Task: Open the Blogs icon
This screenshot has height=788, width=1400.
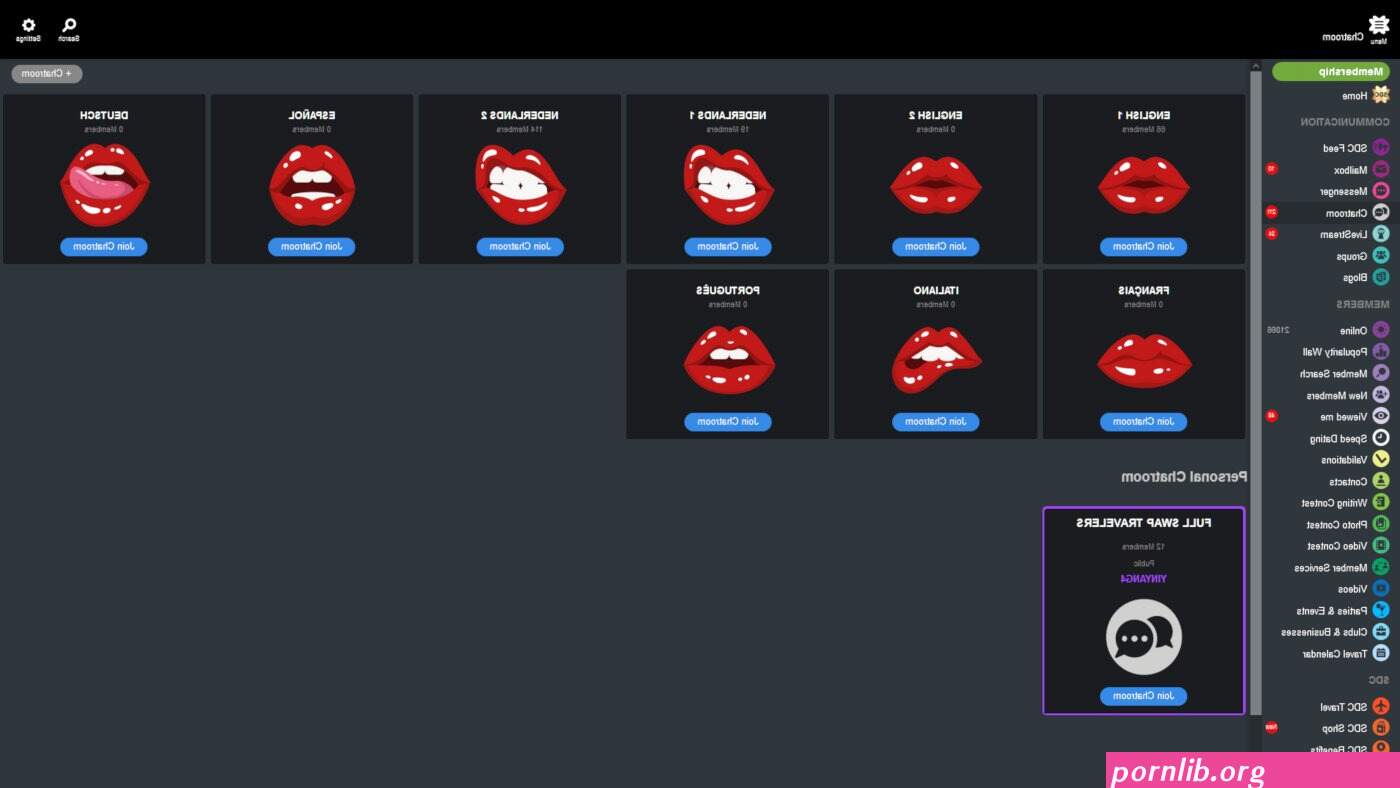Action: [x=1381, y=277]
